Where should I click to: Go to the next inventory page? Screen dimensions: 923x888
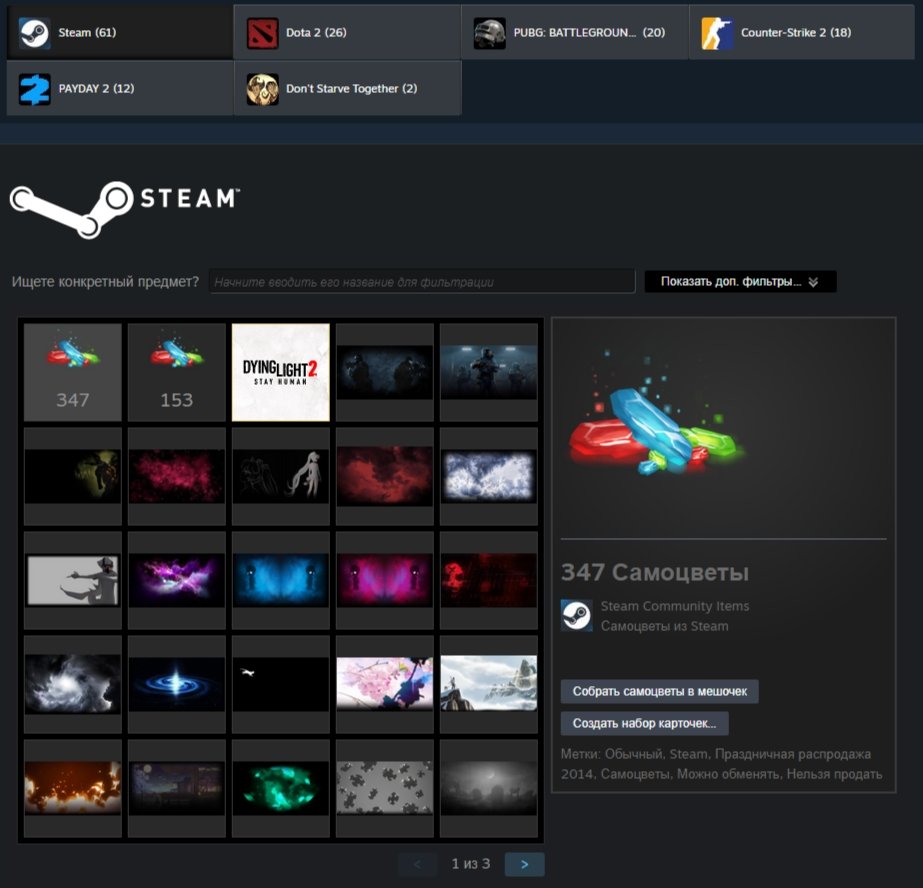tap(524, 864)
